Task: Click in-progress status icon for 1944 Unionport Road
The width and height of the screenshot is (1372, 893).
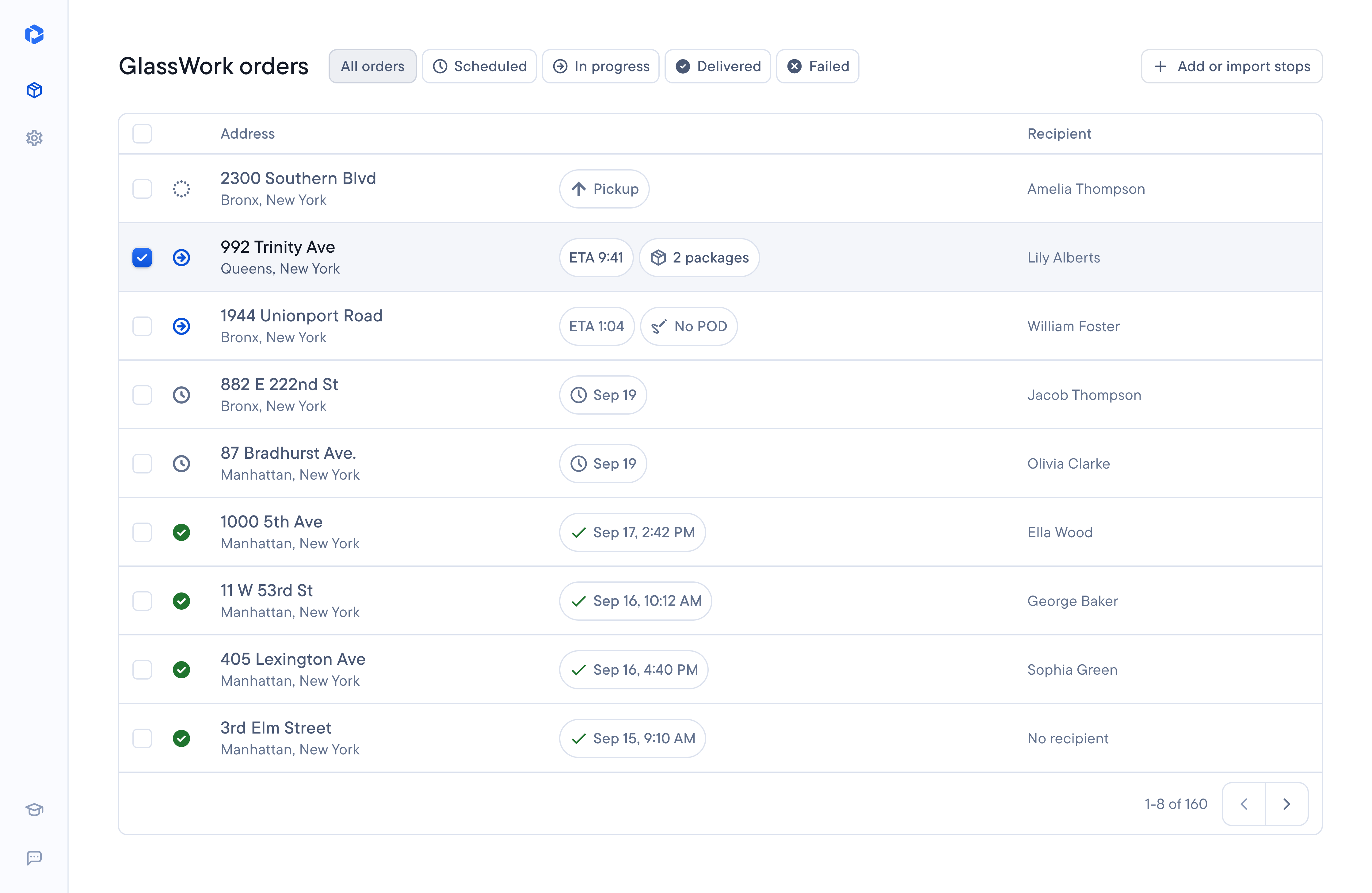Action: tap(181, 326)
